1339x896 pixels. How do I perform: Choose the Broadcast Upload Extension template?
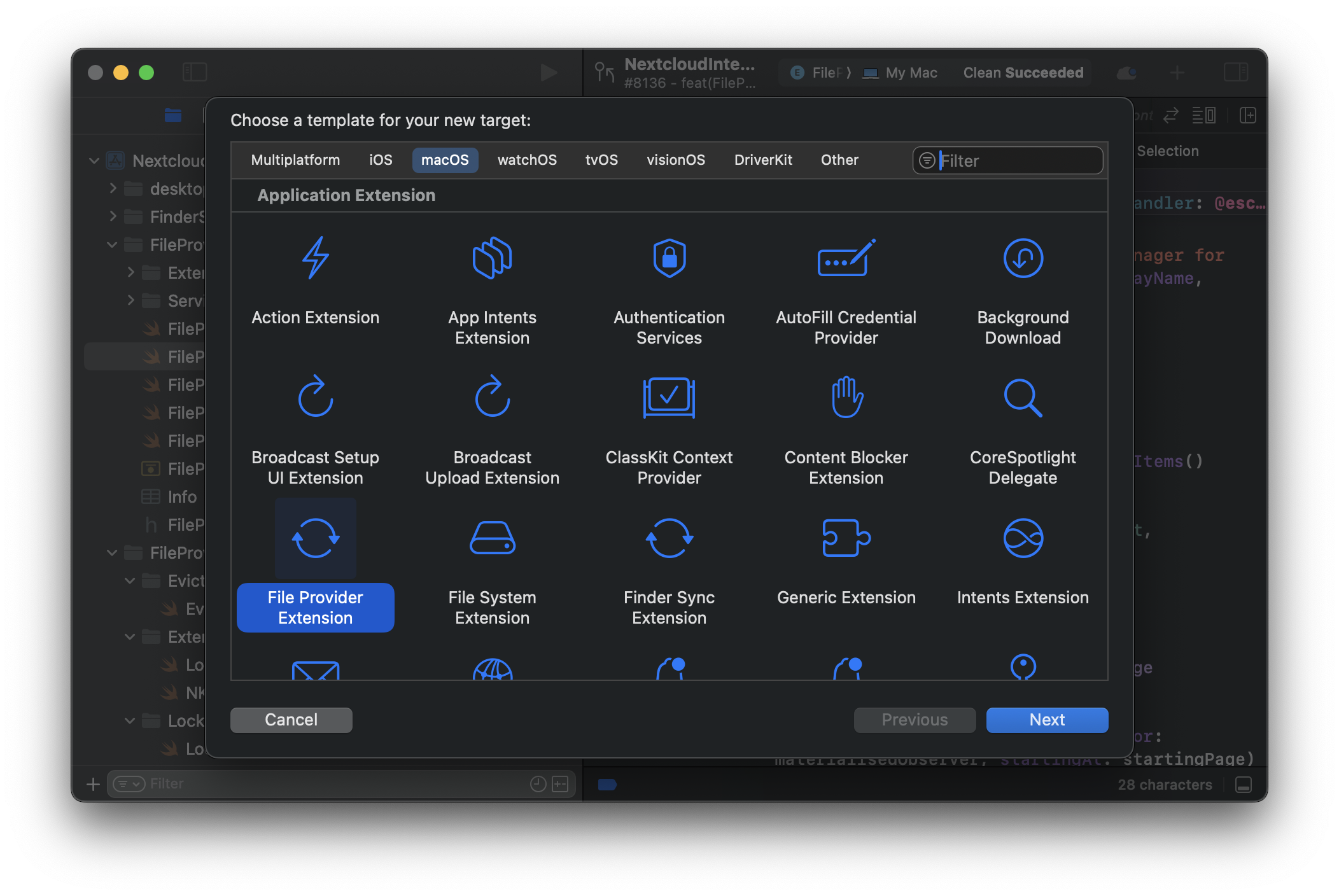(492, 426)
